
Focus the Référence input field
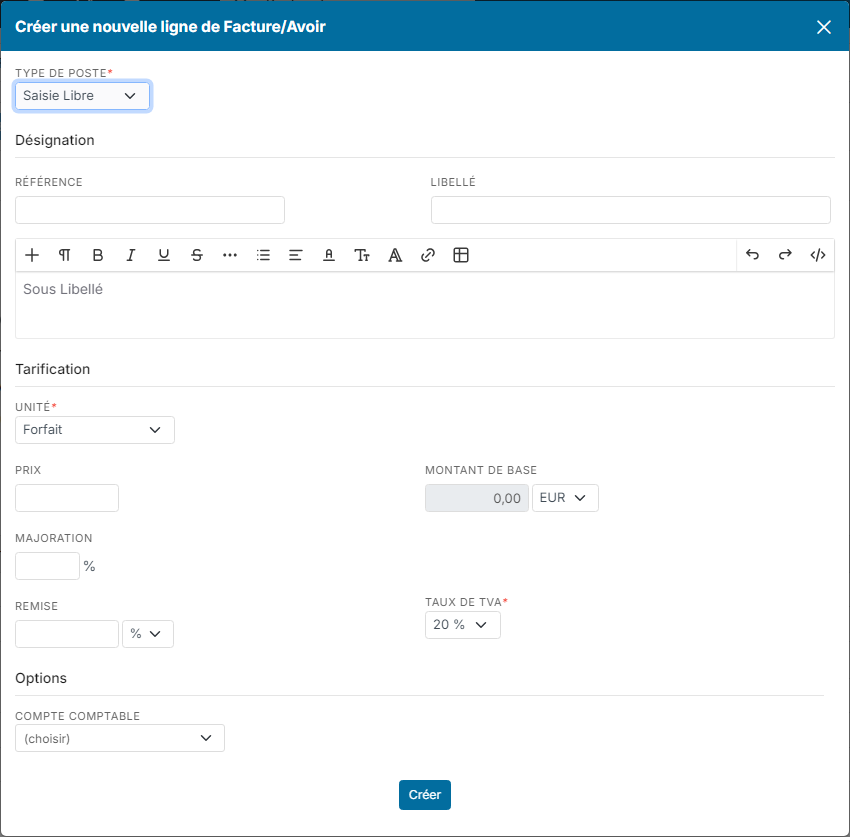pos(150,210)
